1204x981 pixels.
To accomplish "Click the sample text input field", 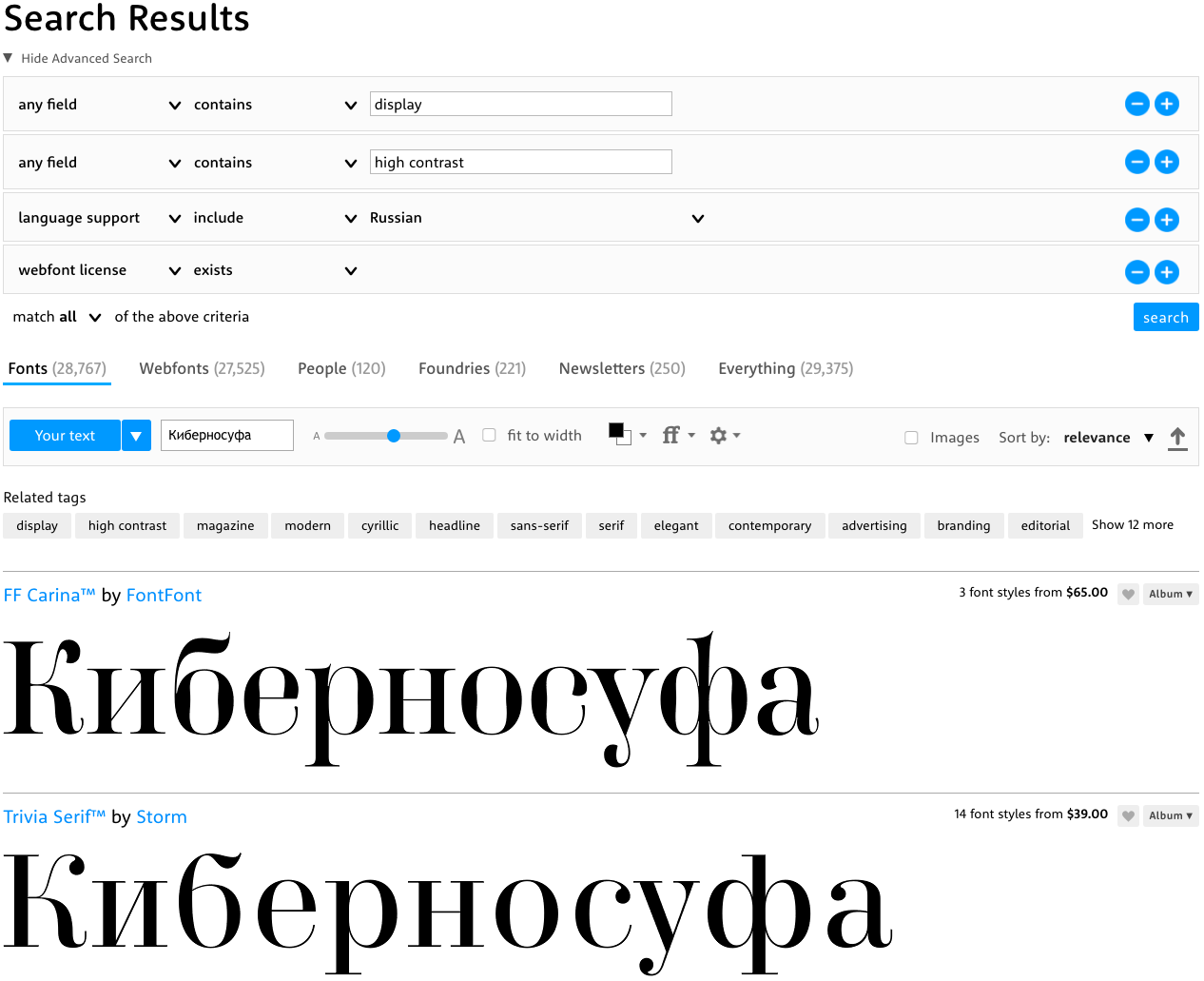I will click(x=226, y=435).
